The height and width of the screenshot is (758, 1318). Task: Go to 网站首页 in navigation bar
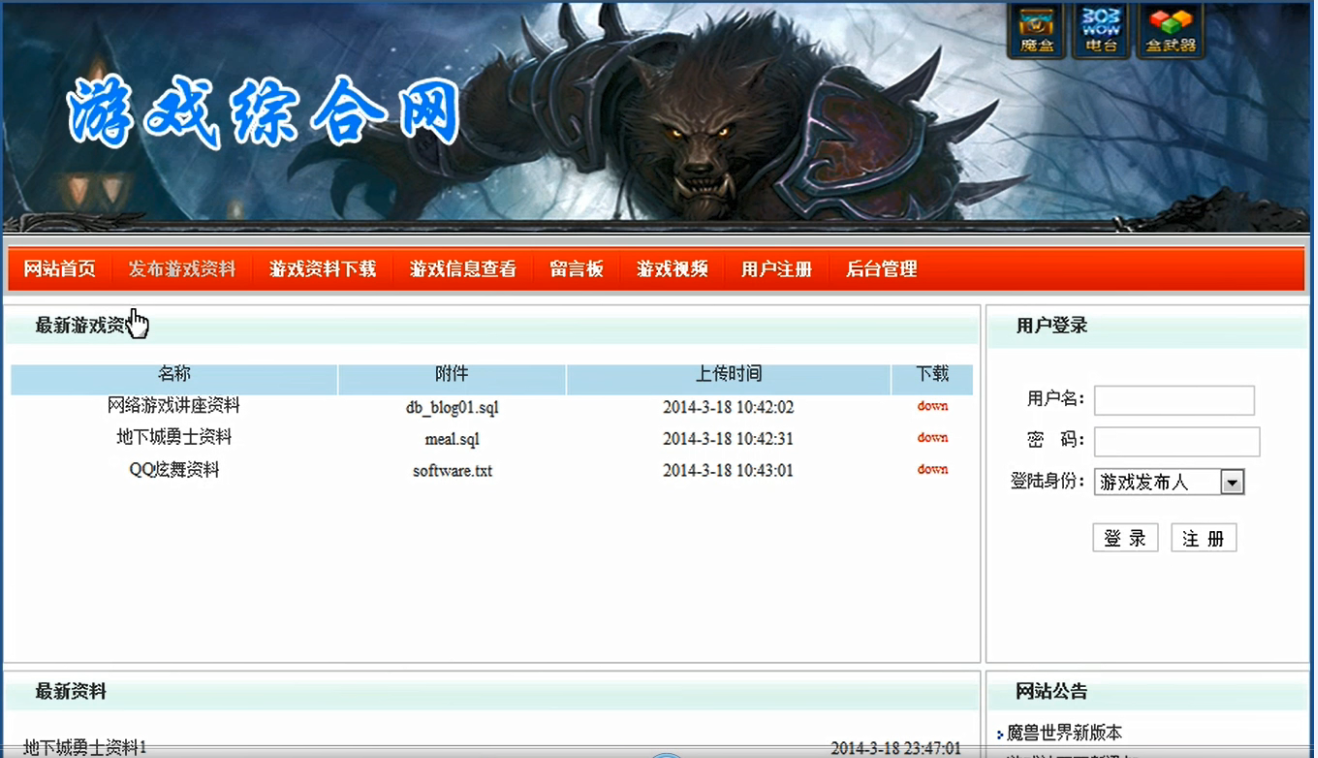pos(60,269)
